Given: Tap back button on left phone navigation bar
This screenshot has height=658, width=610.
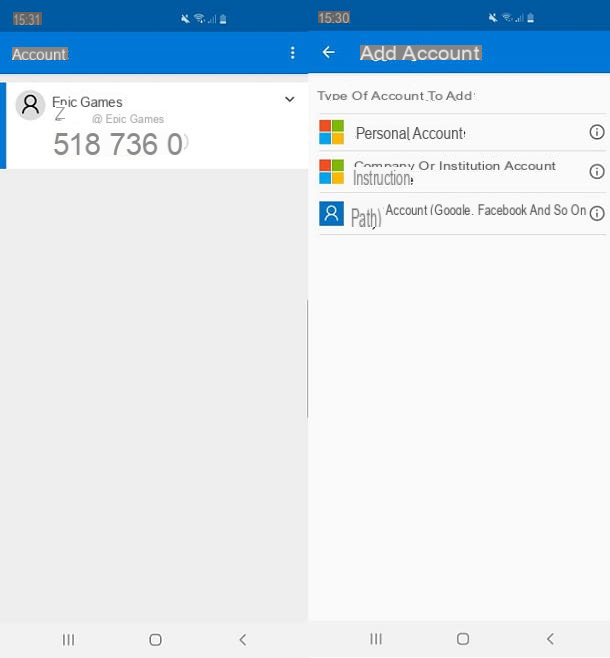Looking at the screenshot, I should pos(242,640).
